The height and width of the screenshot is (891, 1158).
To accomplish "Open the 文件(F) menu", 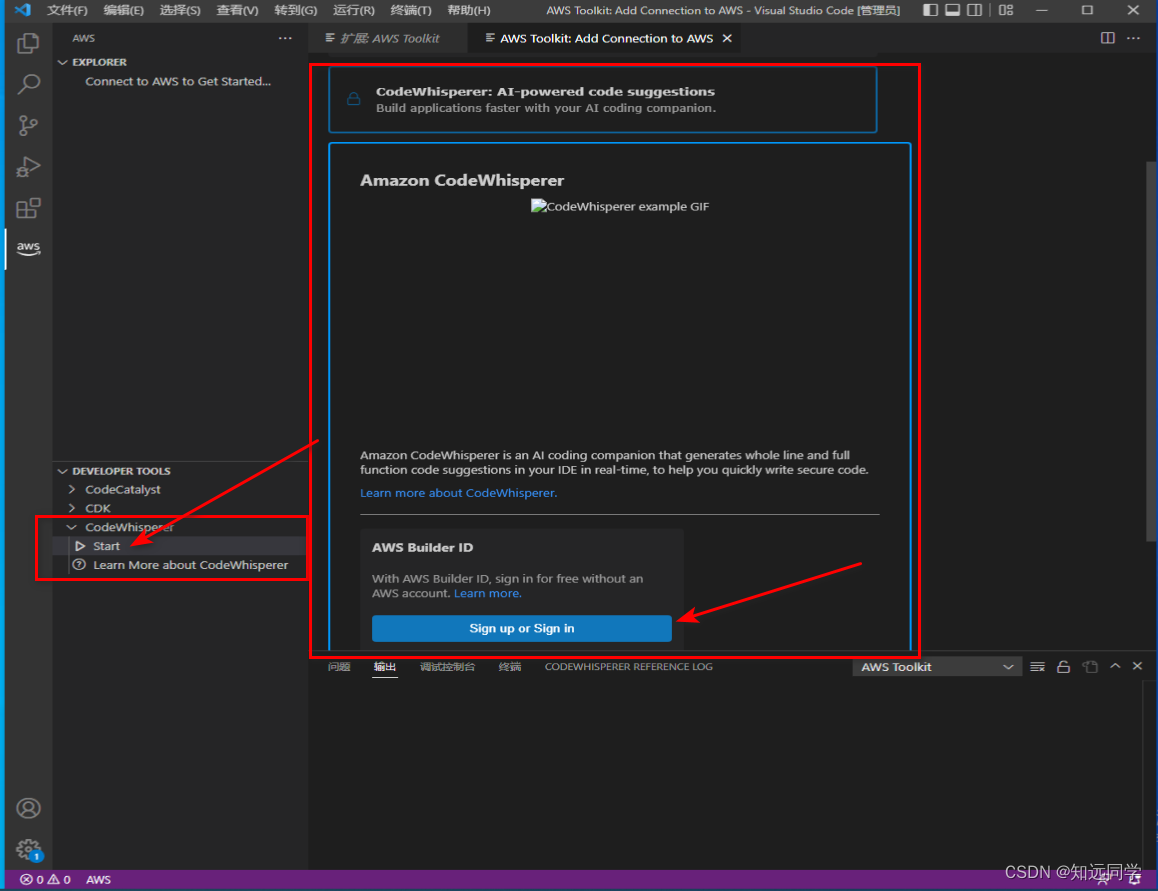I will coord(67,10).
